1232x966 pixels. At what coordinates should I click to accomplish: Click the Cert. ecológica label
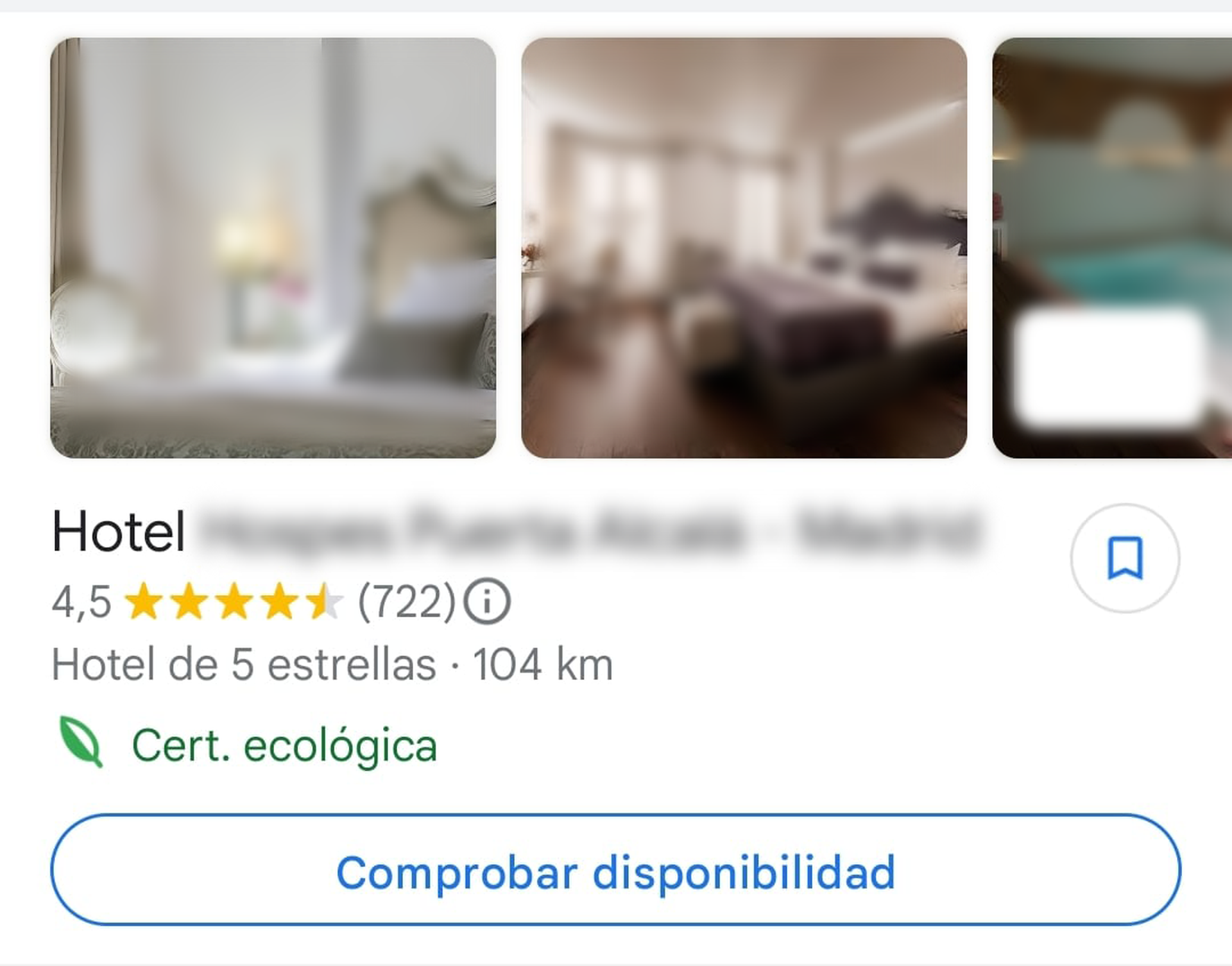coord(284,745)
